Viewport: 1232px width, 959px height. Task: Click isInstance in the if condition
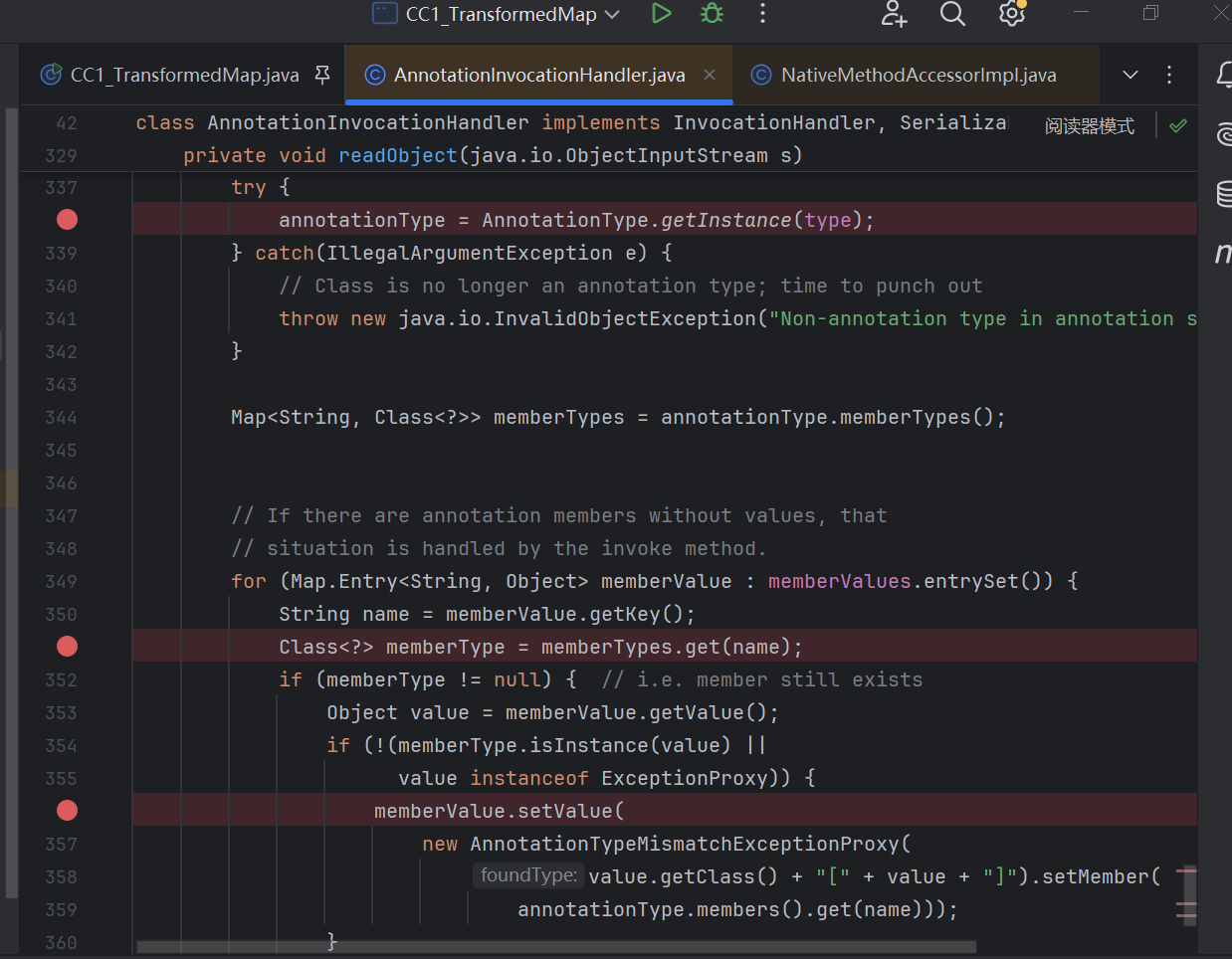pyautogui.click(x=589, y=746)
